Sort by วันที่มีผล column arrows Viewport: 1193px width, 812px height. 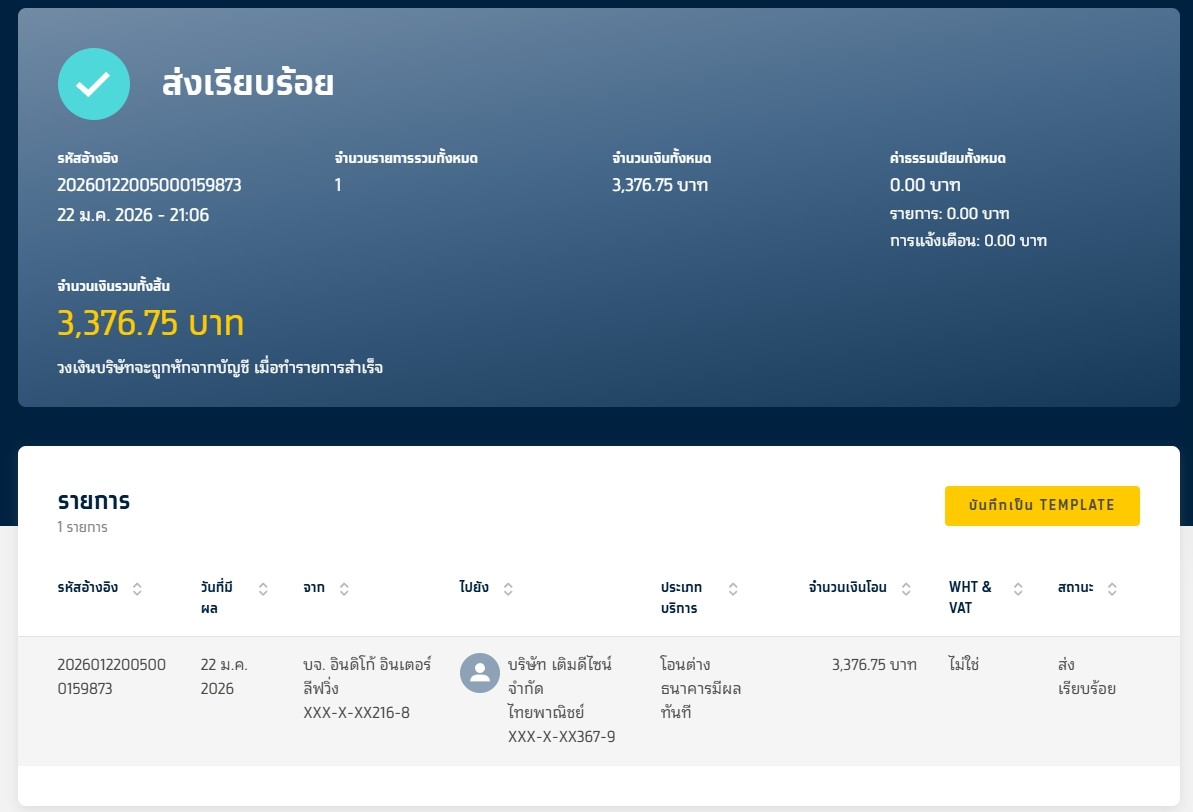coord(263,589)
